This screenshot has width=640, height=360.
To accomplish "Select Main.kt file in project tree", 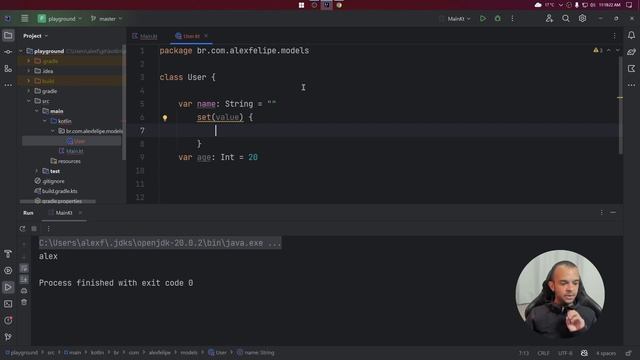I will pyautogui.click(x=72, y=151).
